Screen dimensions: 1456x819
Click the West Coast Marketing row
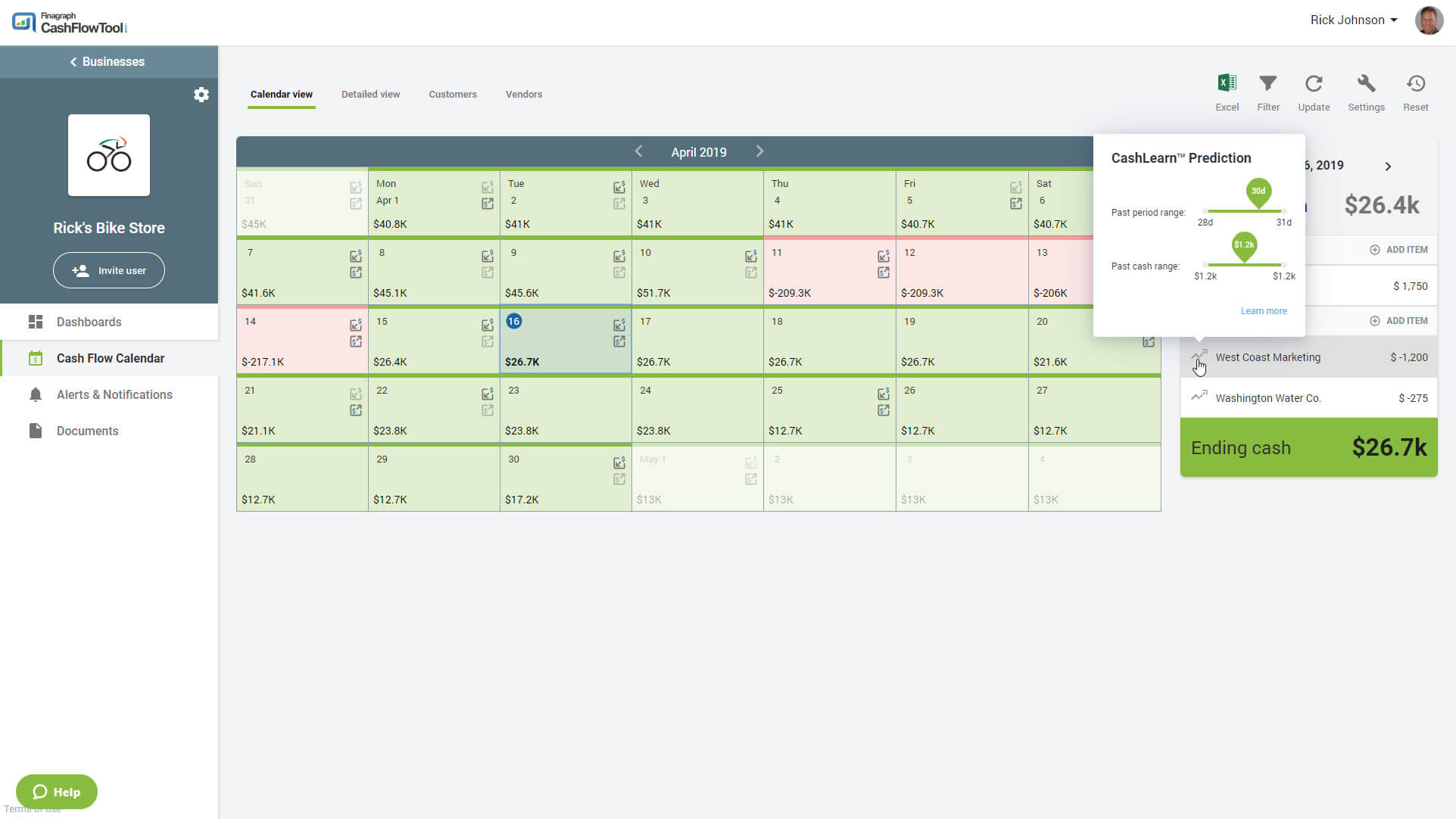(1308, 357)
